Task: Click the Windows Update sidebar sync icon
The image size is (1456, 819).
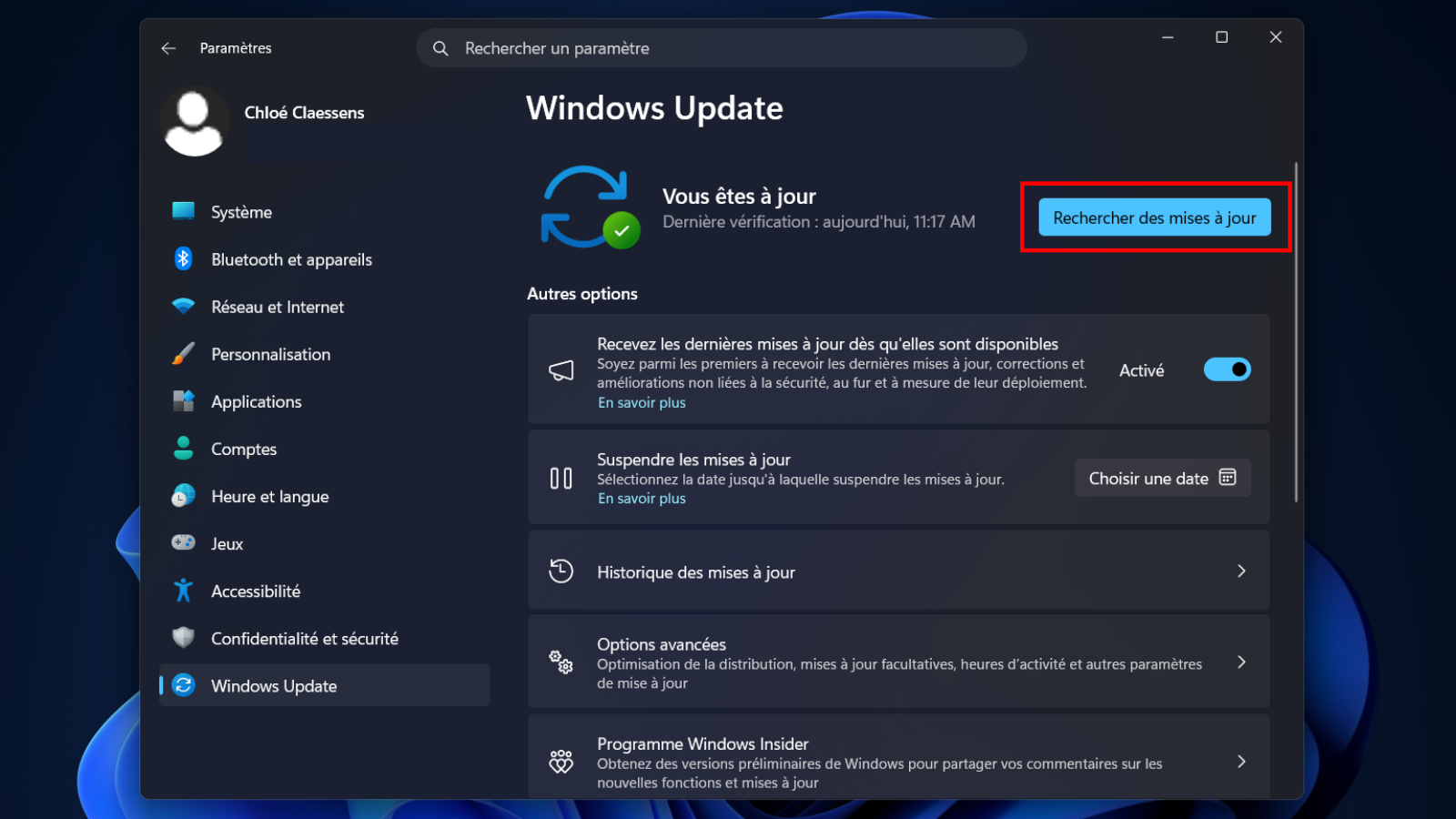Action: click(x=183, y=685)
